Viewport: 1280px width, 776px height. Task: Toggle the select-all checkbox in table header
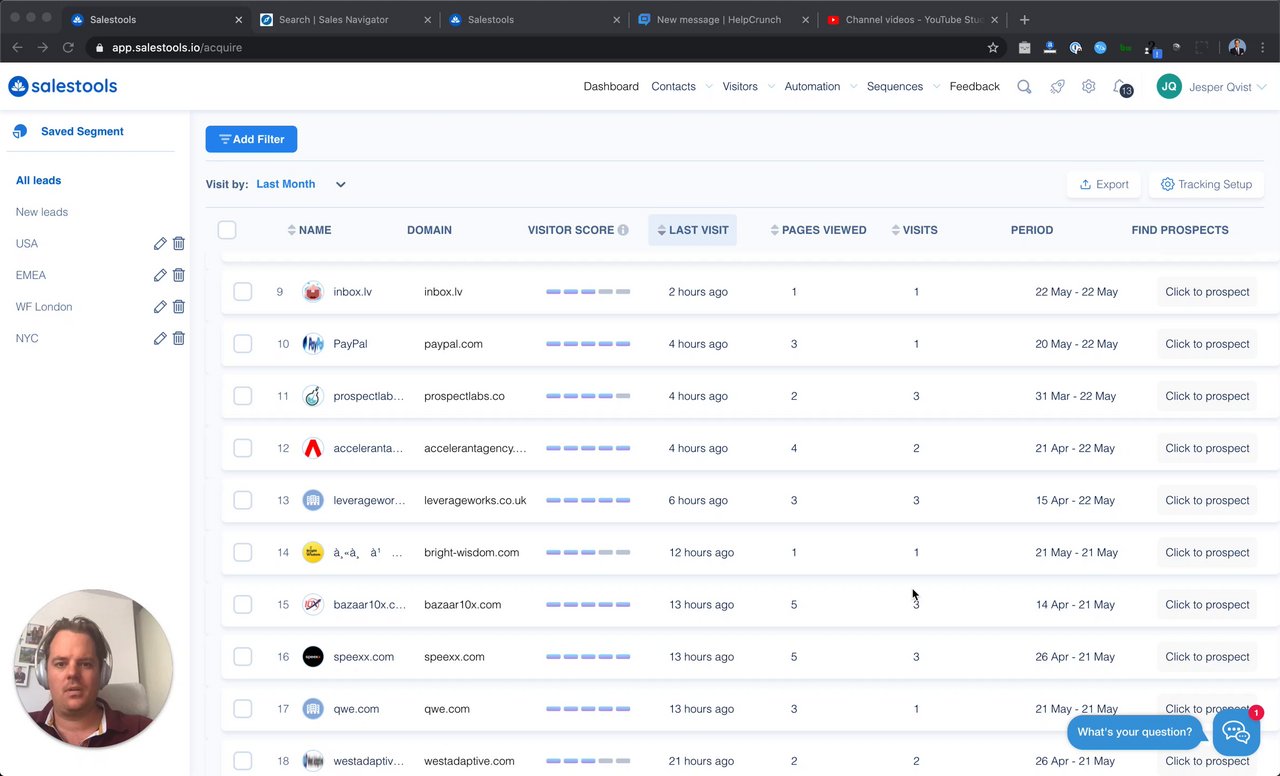pyautogui.click(x=227, y=230)
